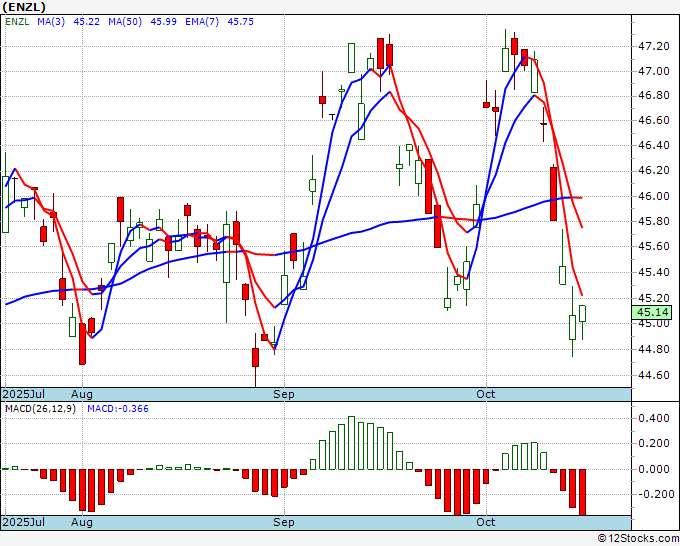Screen dimensions: 680x546
Task: Click the 45.80 price axis label
Action: pos(654,221)
